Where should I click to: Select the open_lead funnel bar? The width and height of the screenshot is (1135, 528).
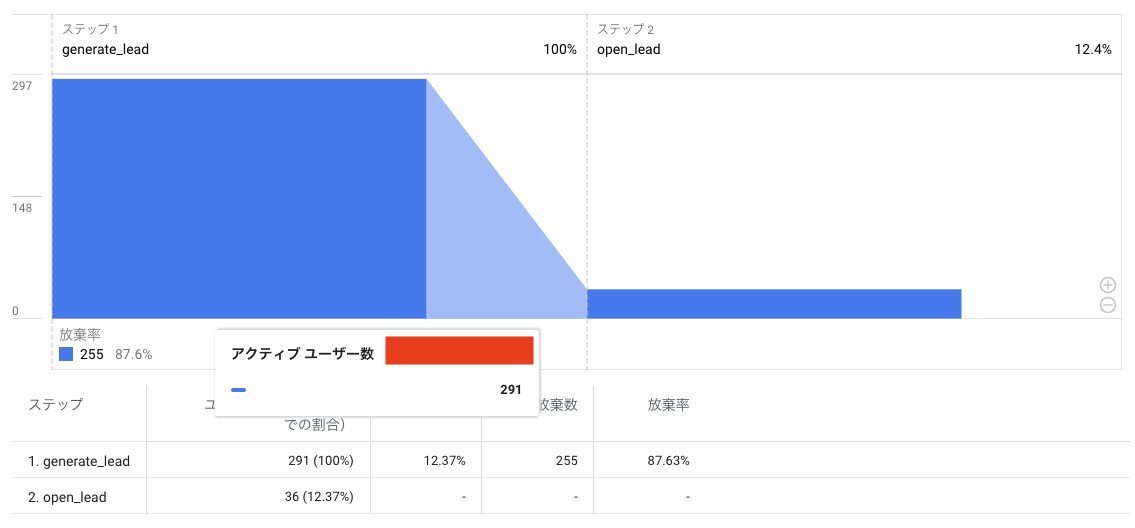[x=773, y=304]
